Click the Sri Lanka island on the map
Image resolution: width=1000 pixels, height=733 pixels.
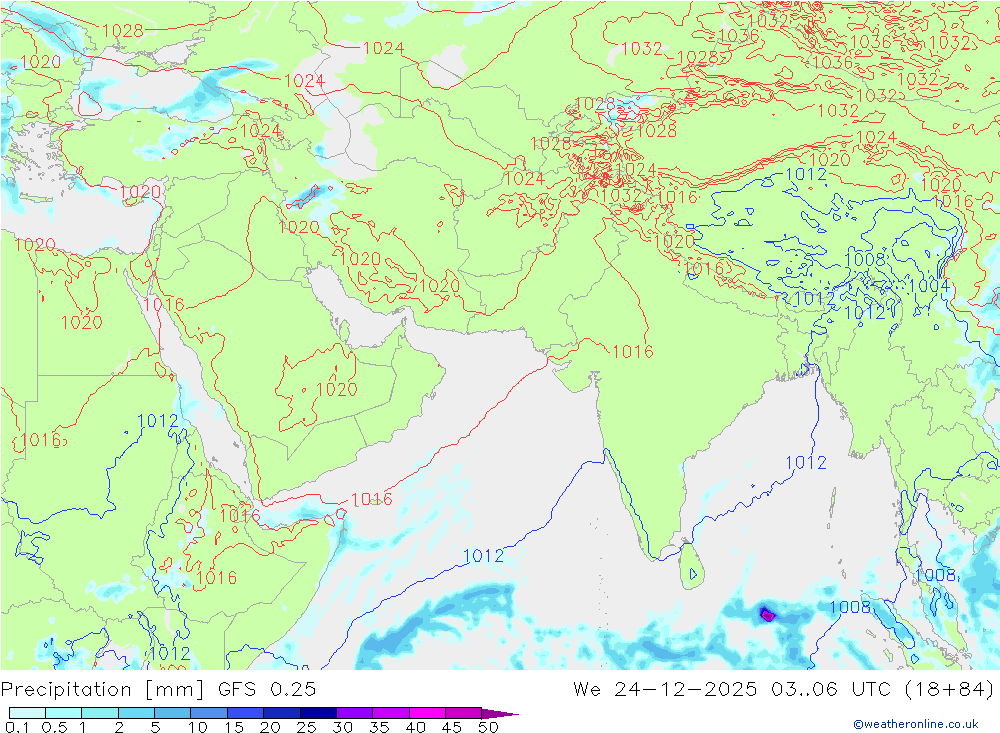[x=692, y=567]
